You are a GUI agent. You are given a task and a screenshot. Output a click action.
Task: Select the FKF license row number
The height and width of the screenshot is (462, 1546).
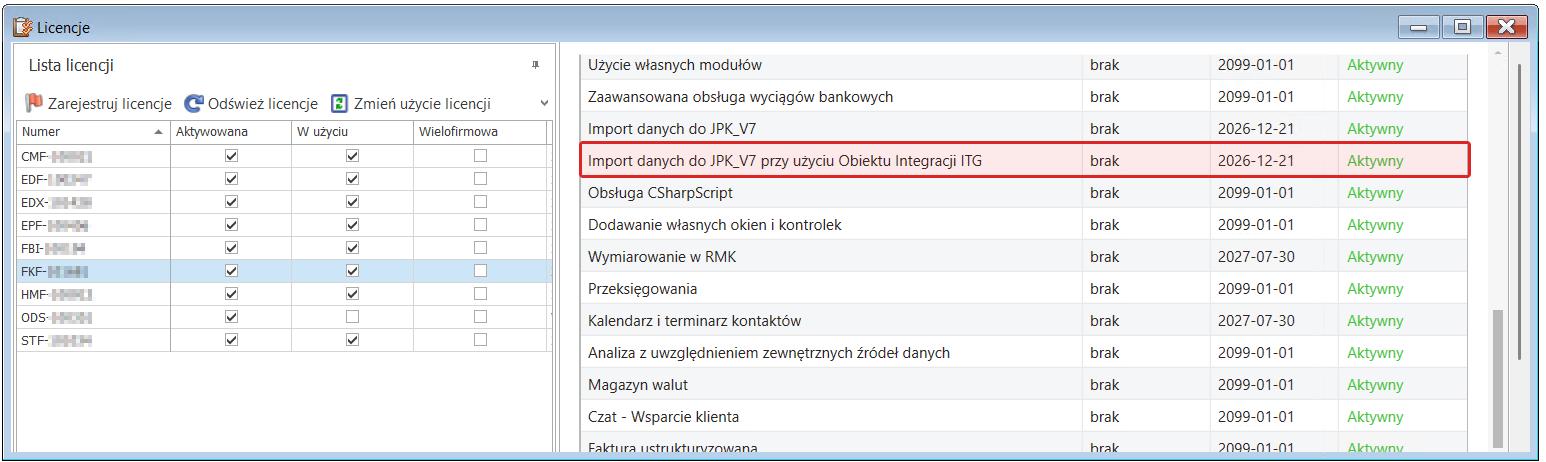point(93,271)
